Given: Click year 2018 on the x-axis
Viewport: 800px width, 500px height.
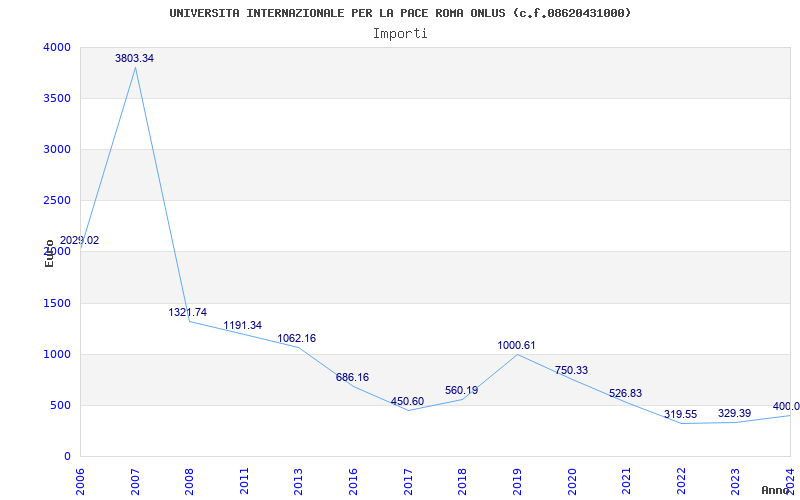Looking at the screenshot, I should coord(463,481).
